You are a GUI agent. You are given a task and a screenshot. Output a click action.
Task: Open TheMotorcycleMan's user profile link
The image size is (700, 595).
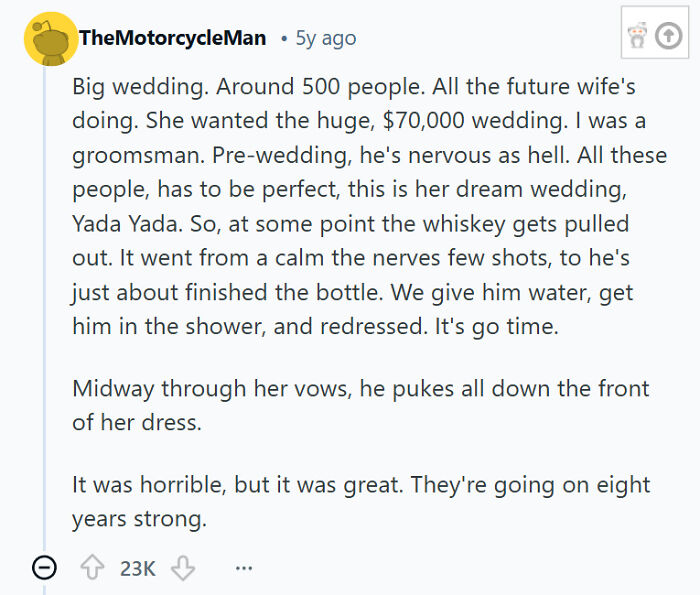pos(172,38)
